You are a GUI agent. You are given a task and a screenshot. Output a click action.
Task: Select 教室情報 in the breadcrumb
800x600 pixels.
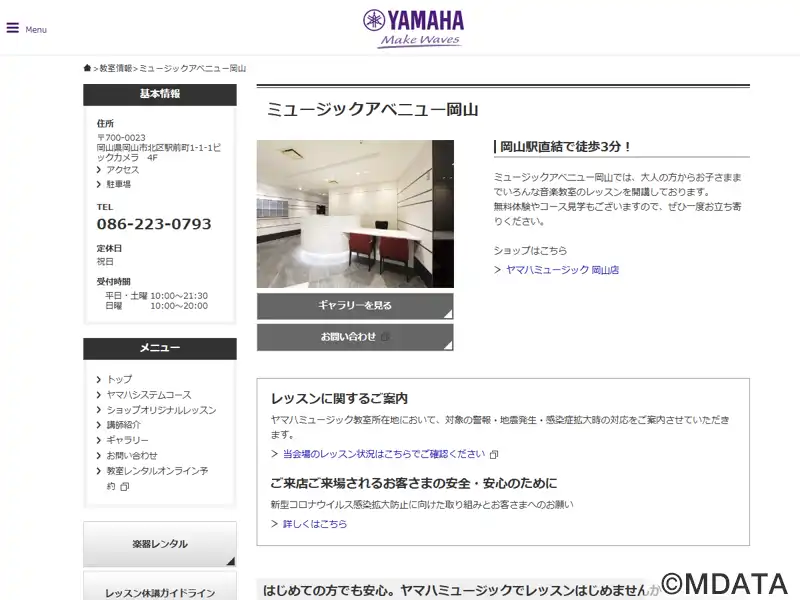coord(116,68)
